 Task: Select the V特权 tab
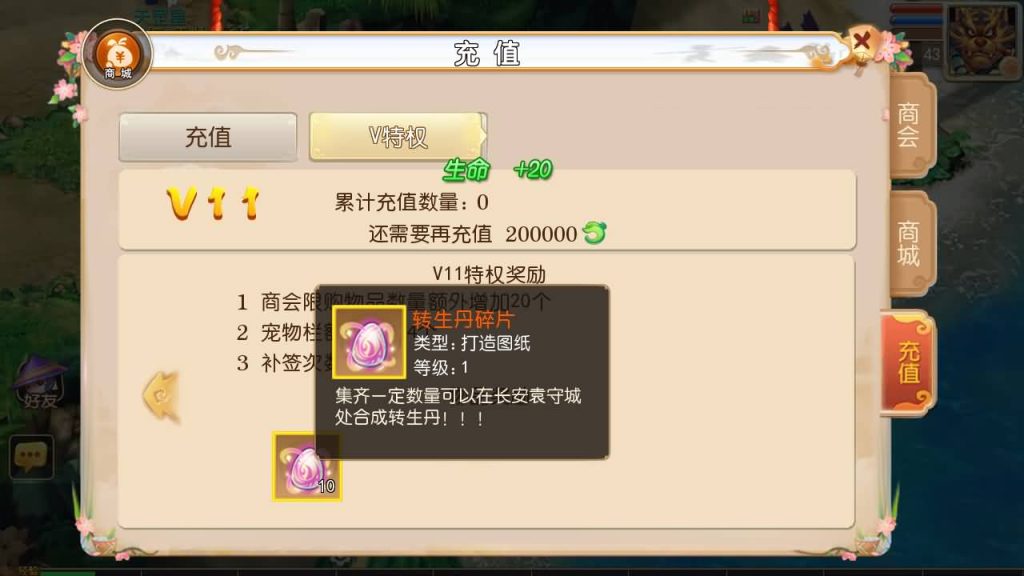coord(398,136)
